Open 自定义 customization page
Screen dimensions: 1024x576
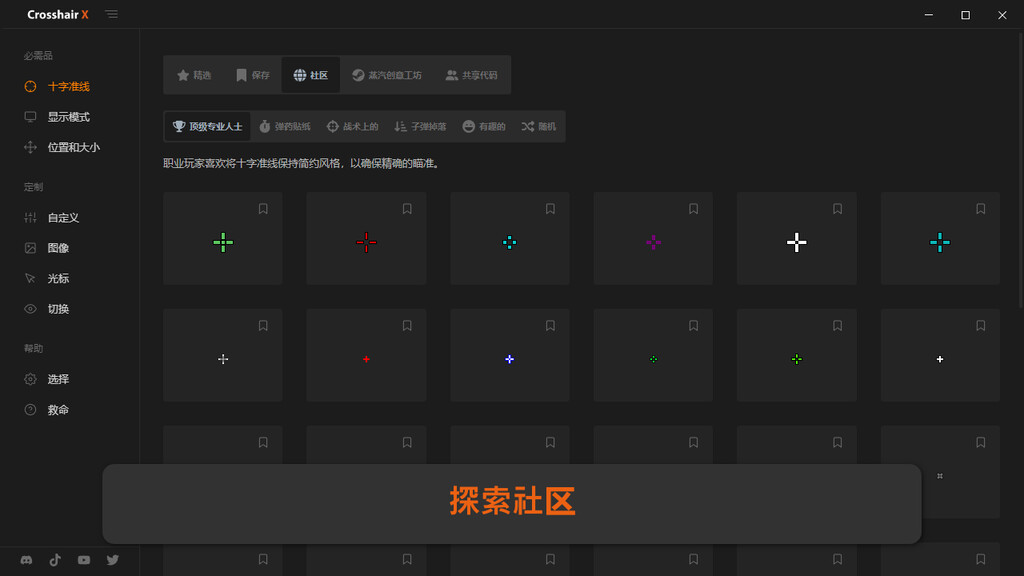[x=63, y=218]
